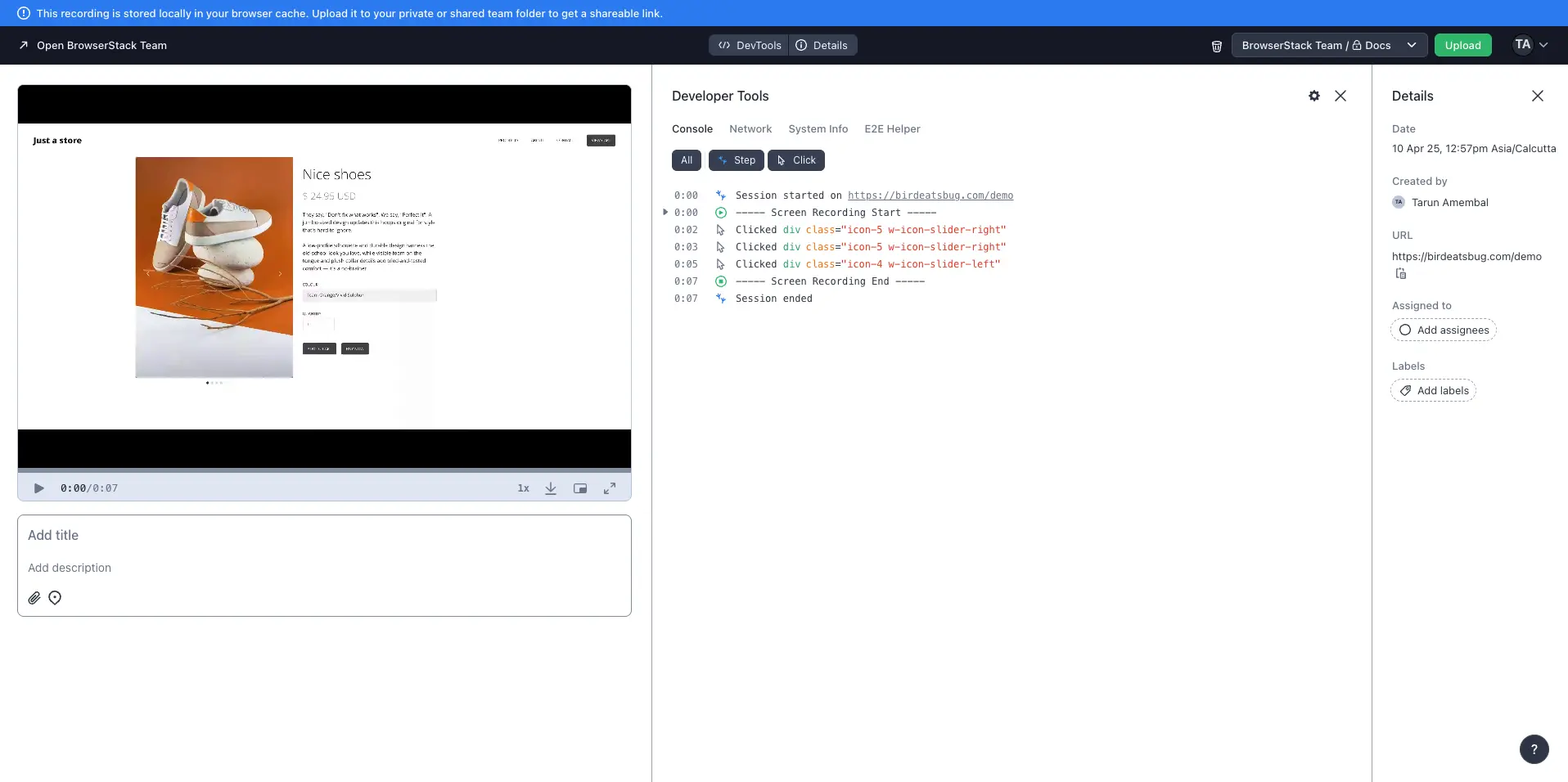This screenshot has height=782, width=1568.
Task: Click the Add title field
Action: 324,535
